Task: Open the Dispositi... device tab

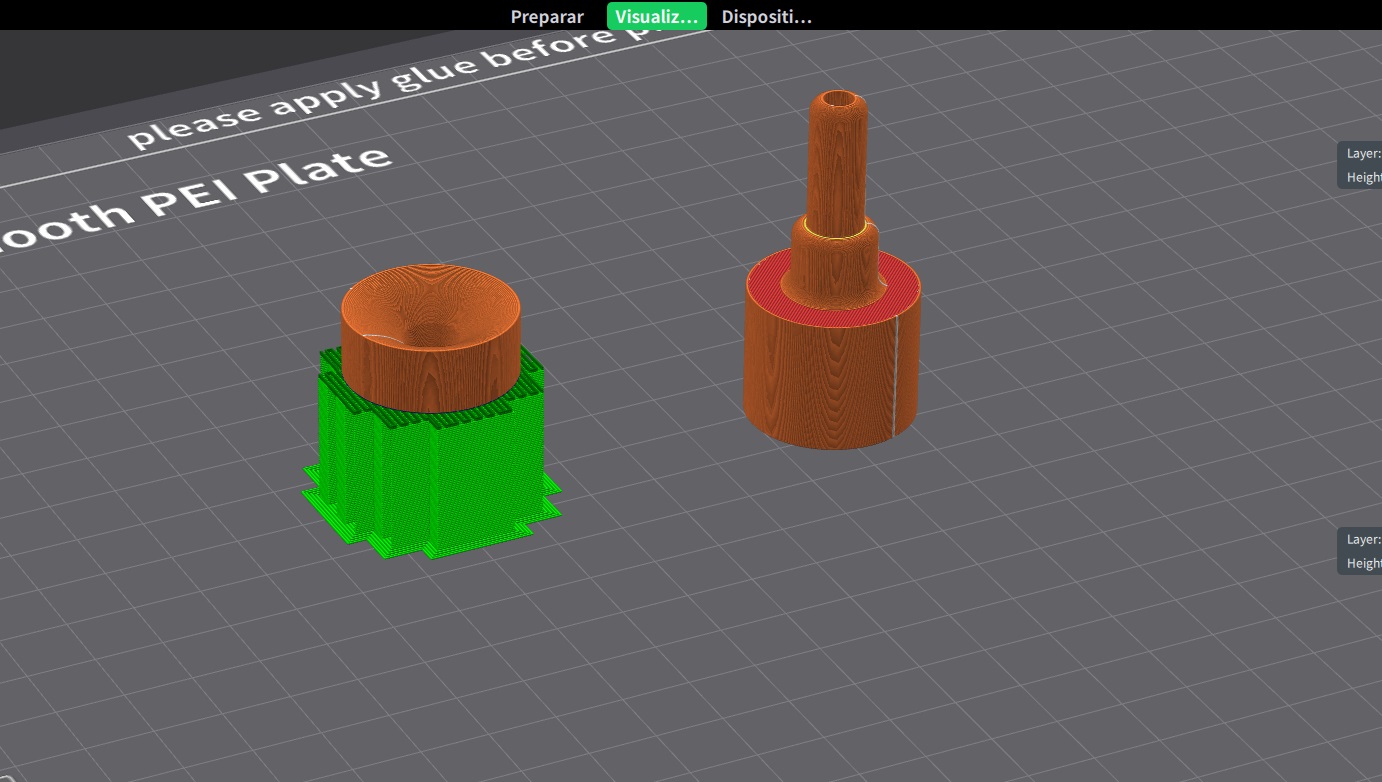Action: tap(766, 16)
